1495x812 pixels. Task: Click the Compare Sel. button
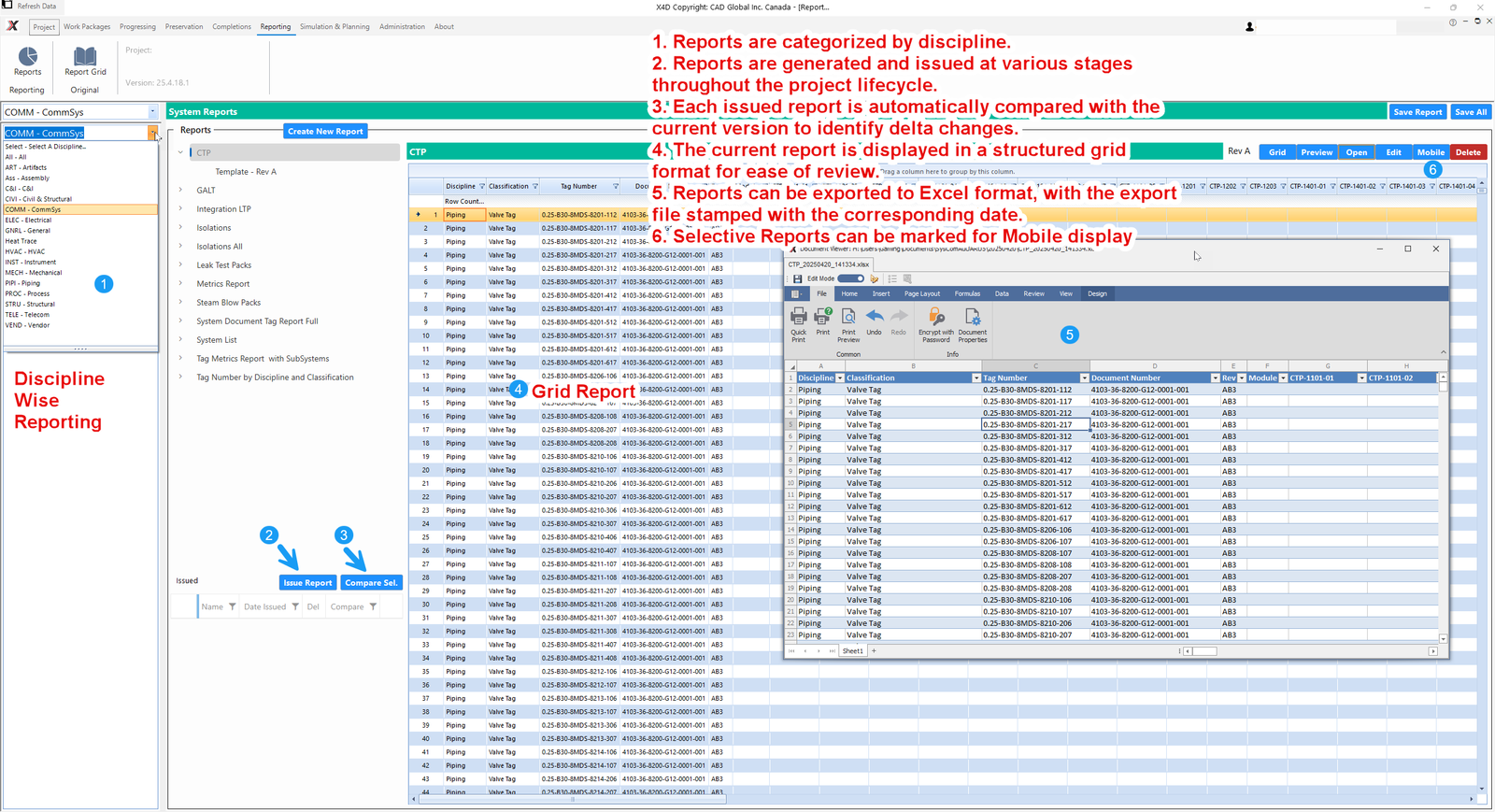click(x=371, y=582)
